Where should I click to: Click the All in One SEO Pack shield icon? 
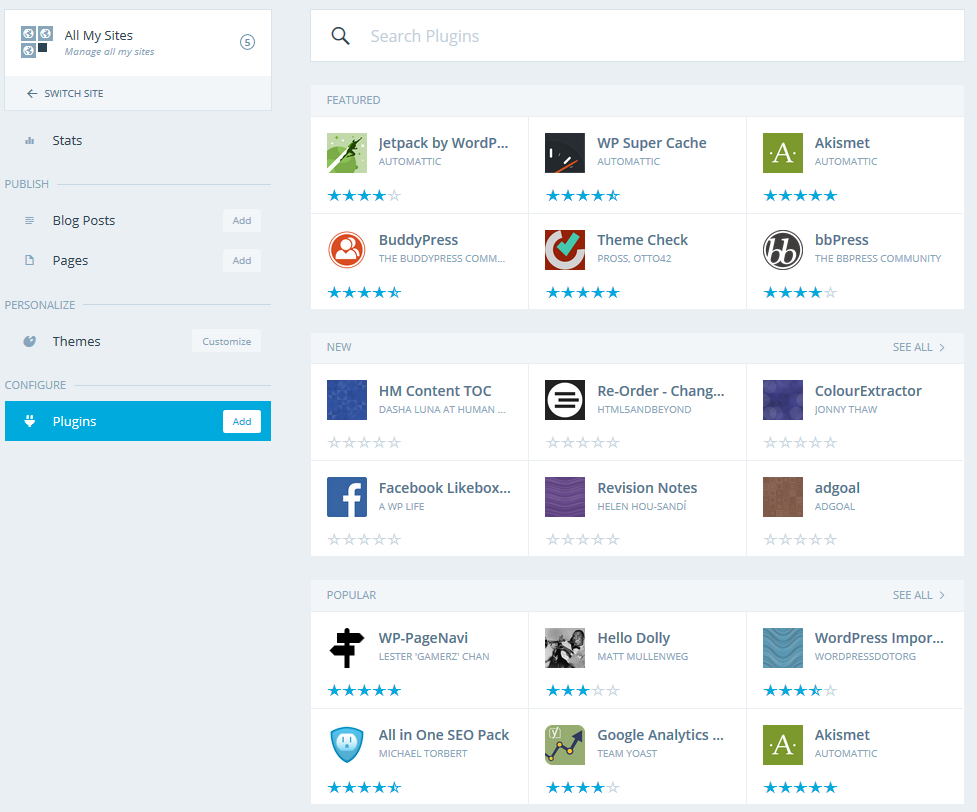pyautogui.click(x=347, y=745)
